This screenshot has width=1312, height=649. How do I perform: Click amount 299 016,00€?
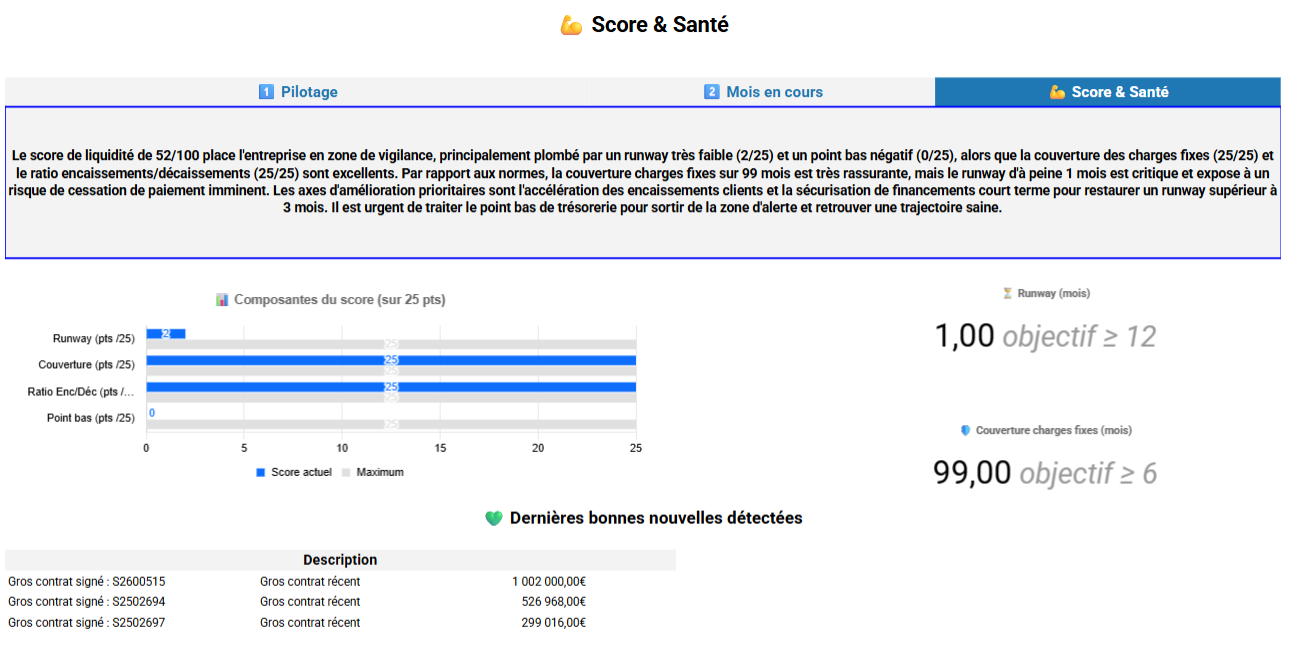point(553,623)
